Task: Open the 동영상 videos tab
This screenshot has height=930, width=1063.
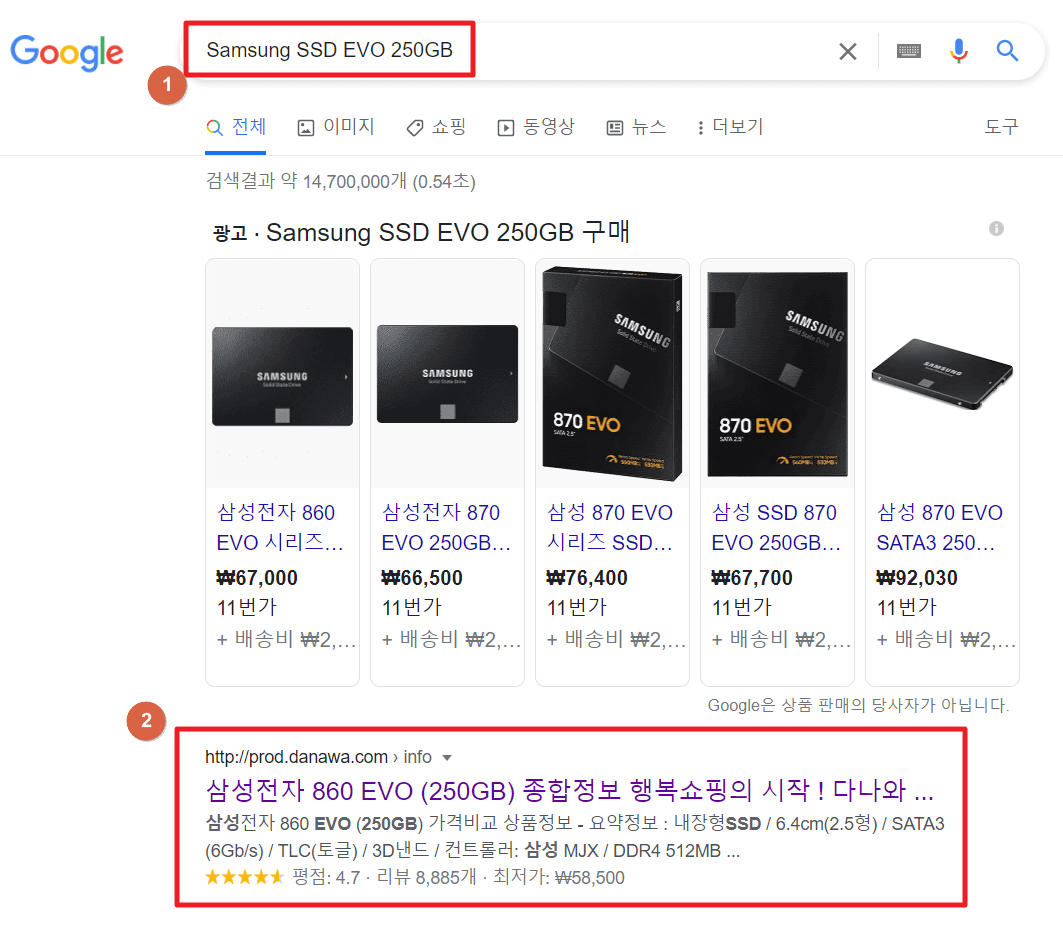Action: pyautogui.click(x=536, y=127)
